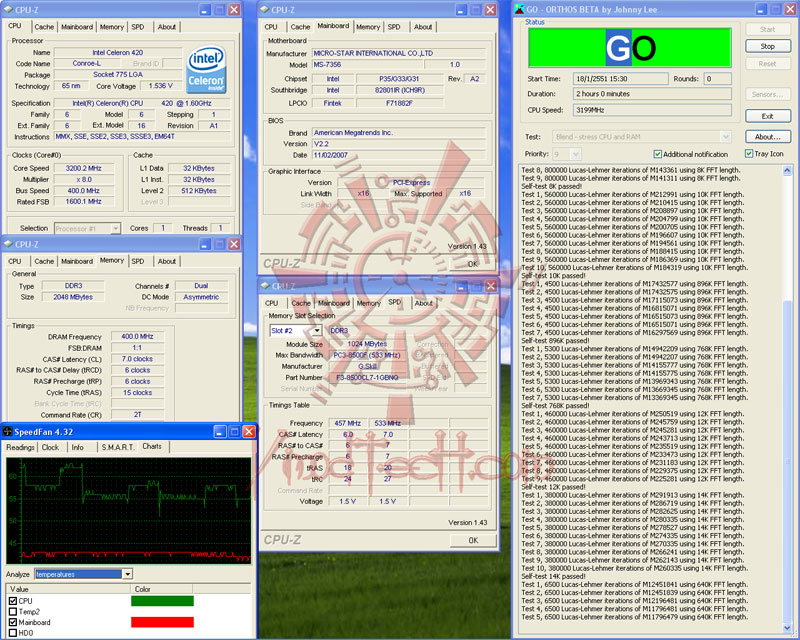The height and width of the screenshot is (640, 800).
Task: Open the Slot #2 memory slot dropdown
Action: pyautogui.click(x=316, y=331)
